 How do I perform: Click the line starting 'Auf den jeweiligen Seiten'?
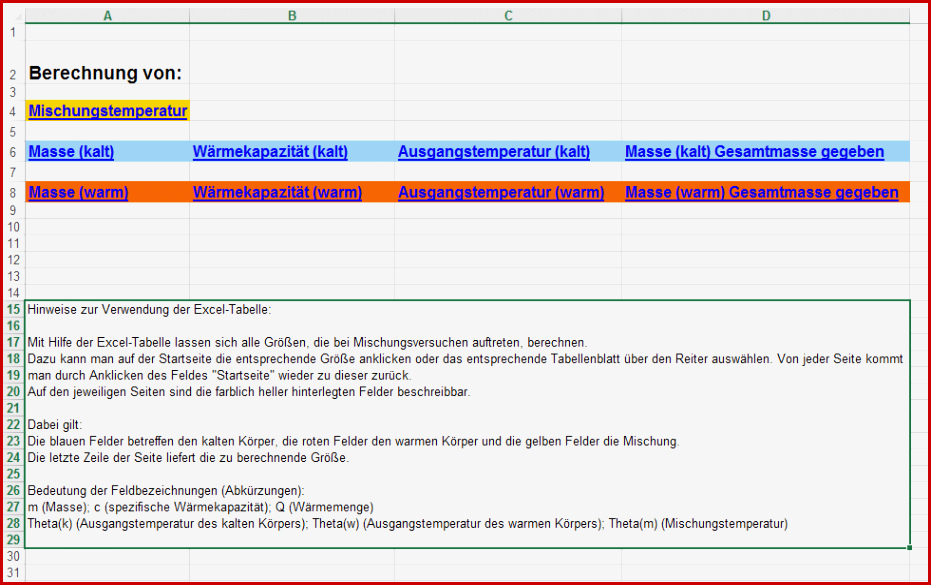click(x=249, y=392)
